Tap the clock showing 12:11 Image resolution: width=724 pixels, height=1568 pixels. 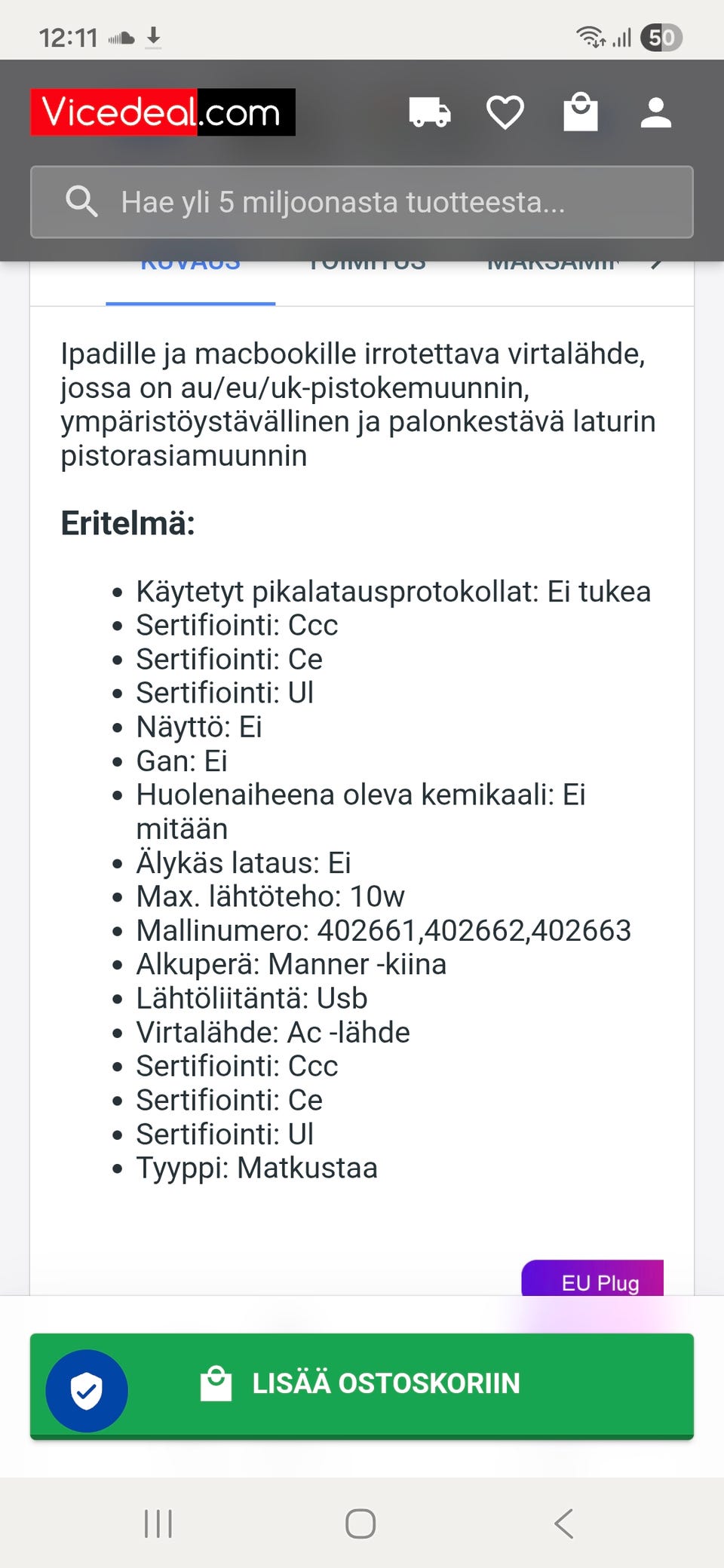click(x=69, y=35)
